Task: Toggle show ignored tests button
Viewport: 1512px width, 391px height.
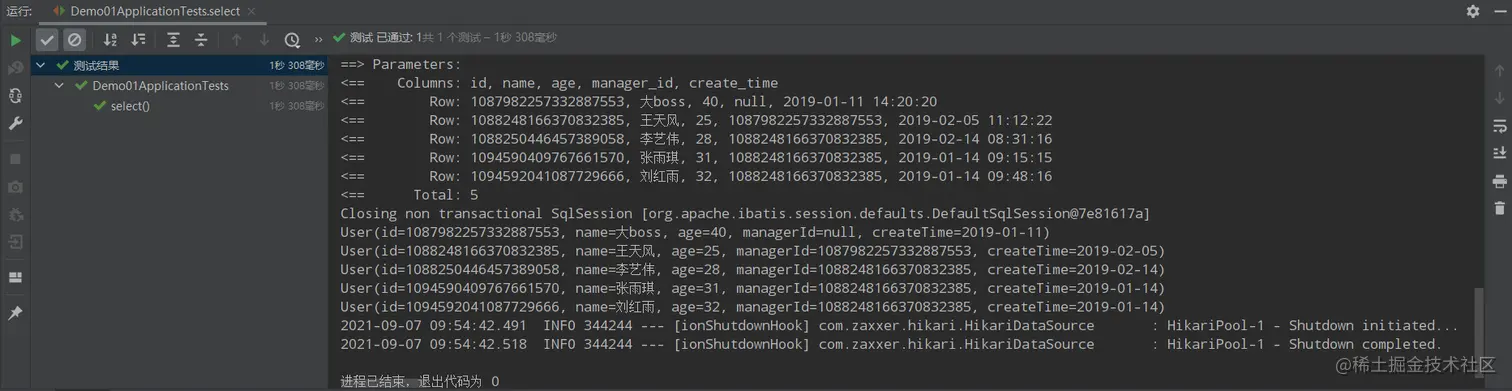Action: coord(74,40)
